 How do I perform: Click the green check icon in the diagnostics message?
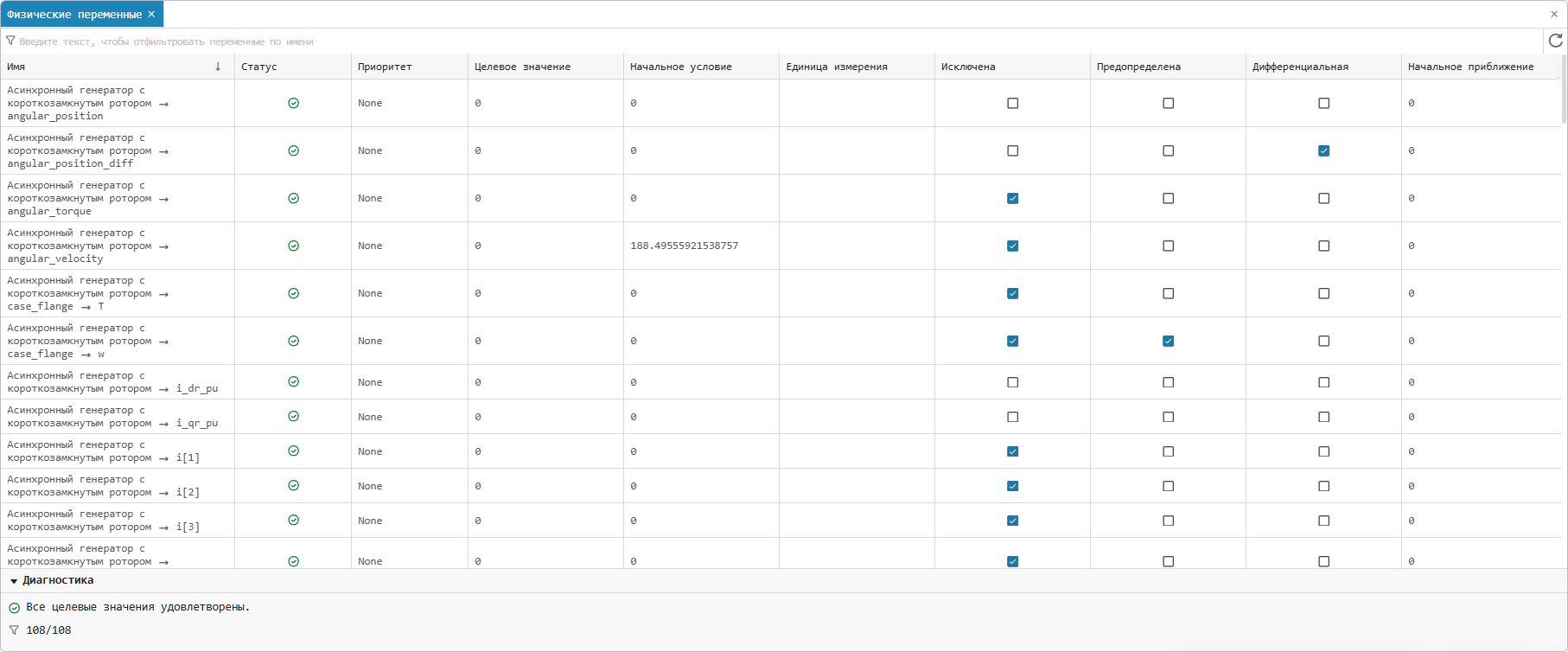[14, 608]
